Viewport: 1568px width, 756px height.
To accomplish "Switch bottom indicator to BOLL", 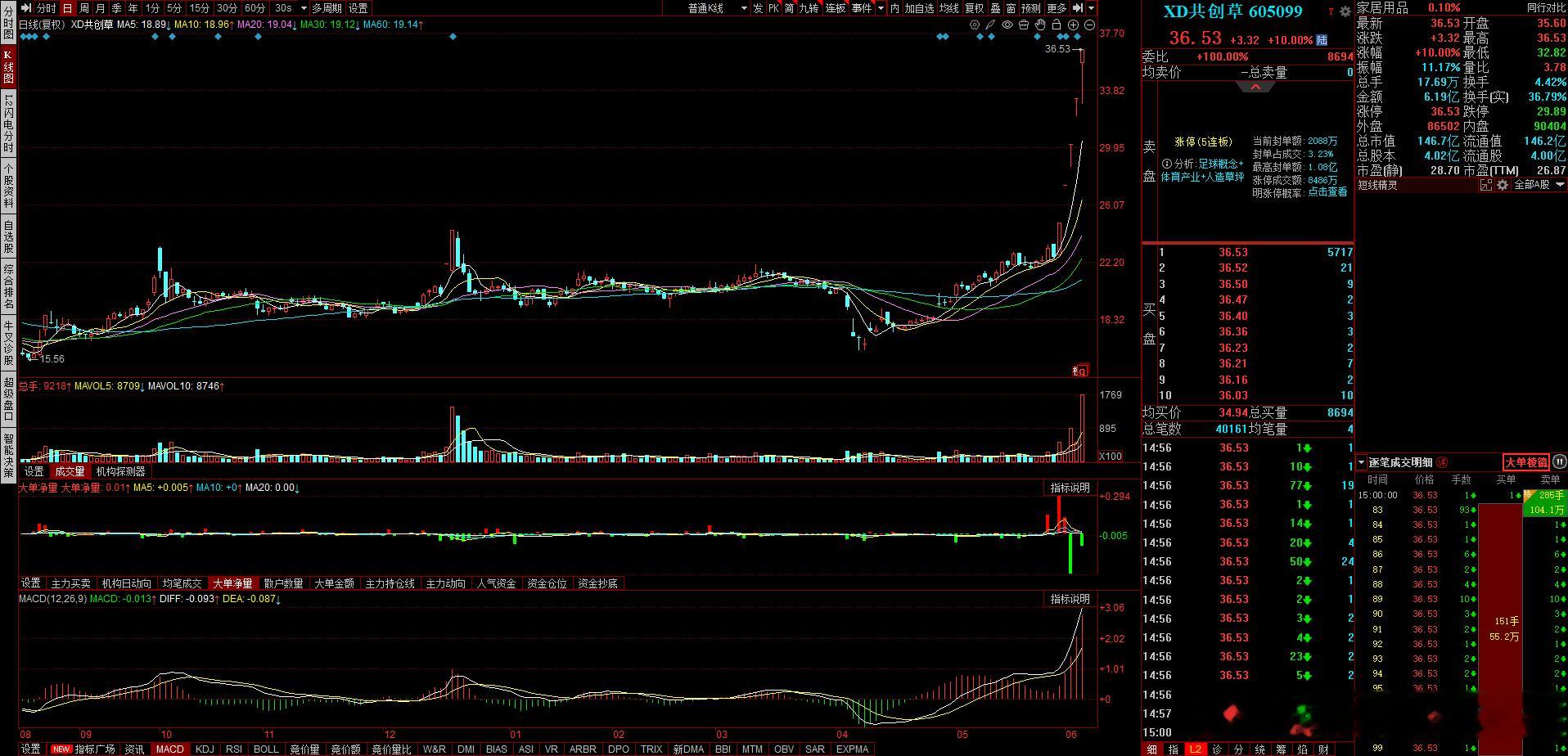I will tap(266, 749).
